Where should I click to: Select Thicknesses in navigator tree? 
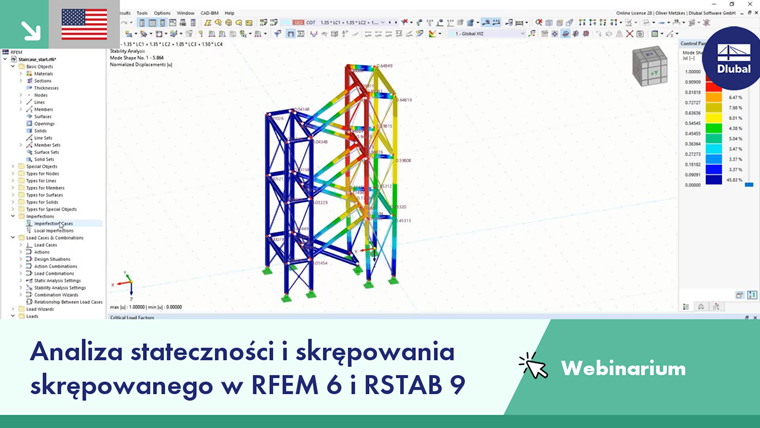(46, 88)
